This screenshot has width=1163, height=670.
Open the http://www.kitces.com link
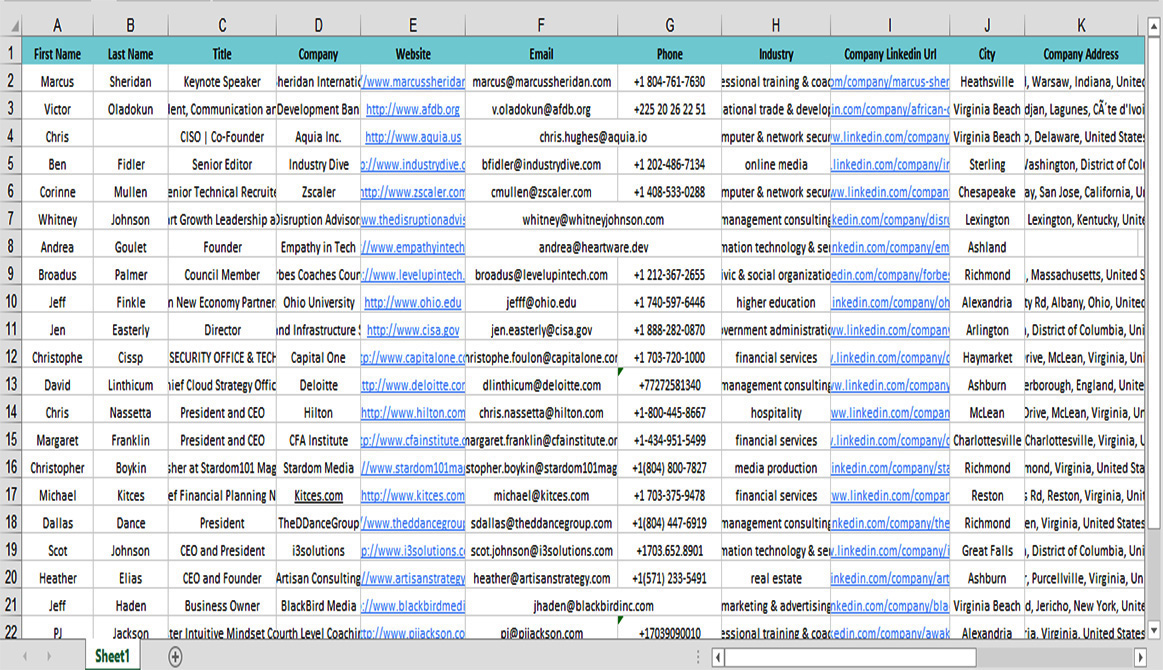(413, 495)
